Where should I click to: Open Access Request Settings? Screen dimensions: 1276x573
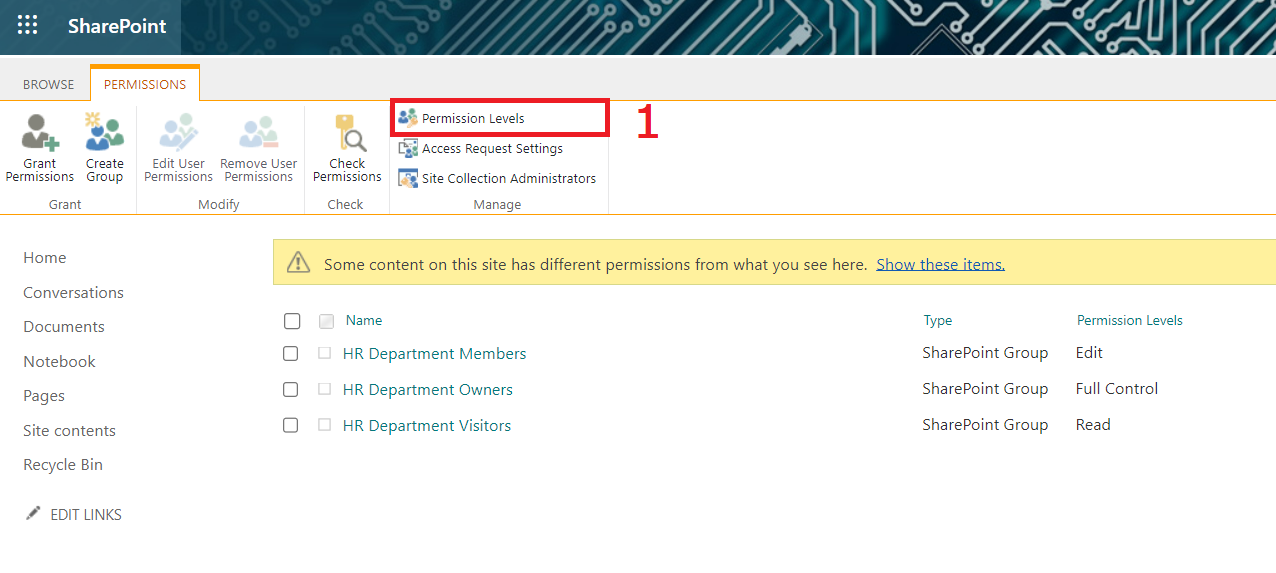coord(491,149)
